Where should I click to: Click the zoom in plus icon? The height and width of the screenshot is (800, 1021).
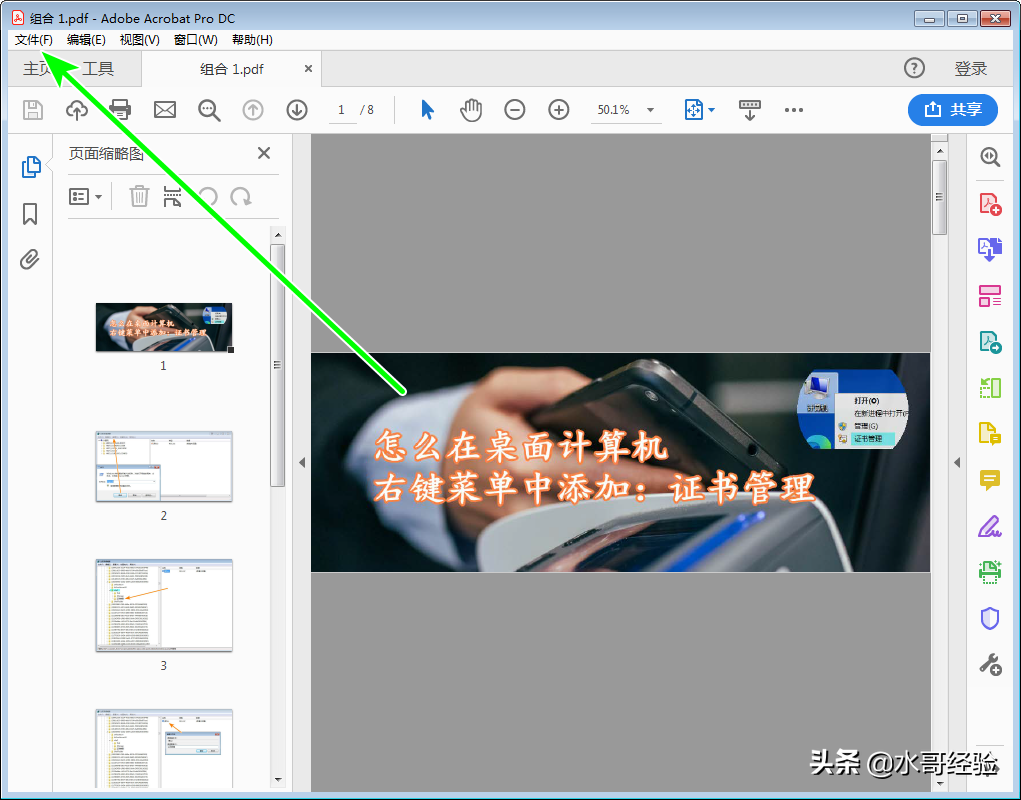tap(559, 110)
